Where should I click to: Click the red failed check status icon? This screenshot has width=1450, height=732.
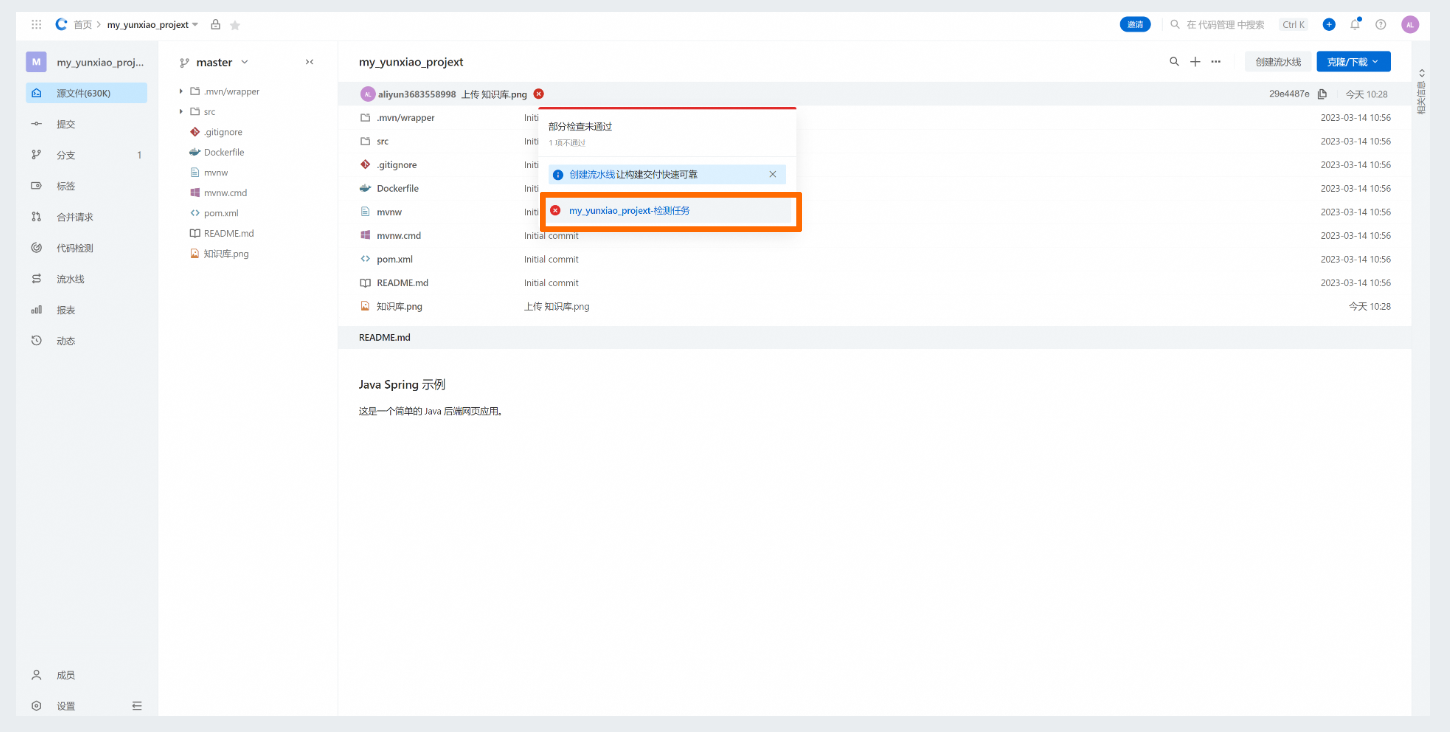(539, 94)
